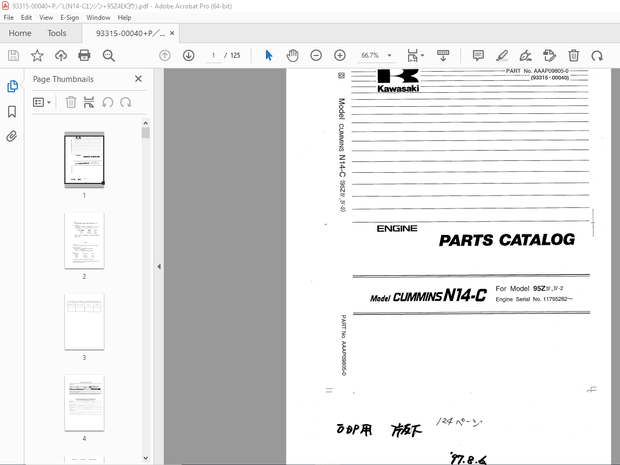620x465 pixels.
Task: Click the page number input field
Action: (214, 55)
